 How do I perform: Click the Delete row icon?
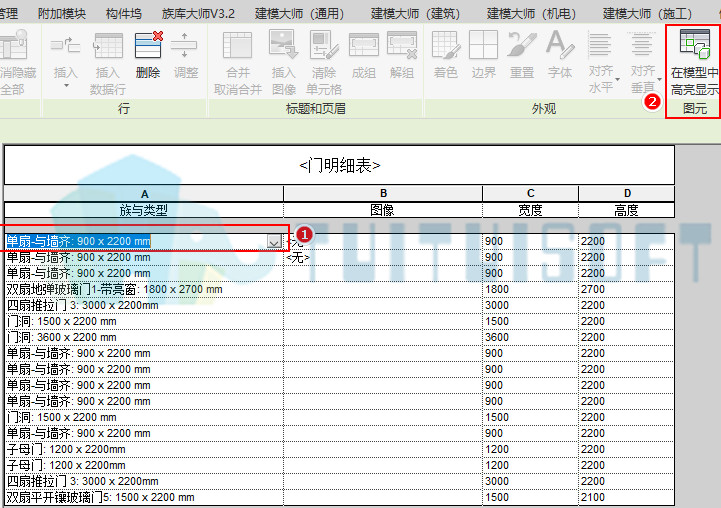148,46
